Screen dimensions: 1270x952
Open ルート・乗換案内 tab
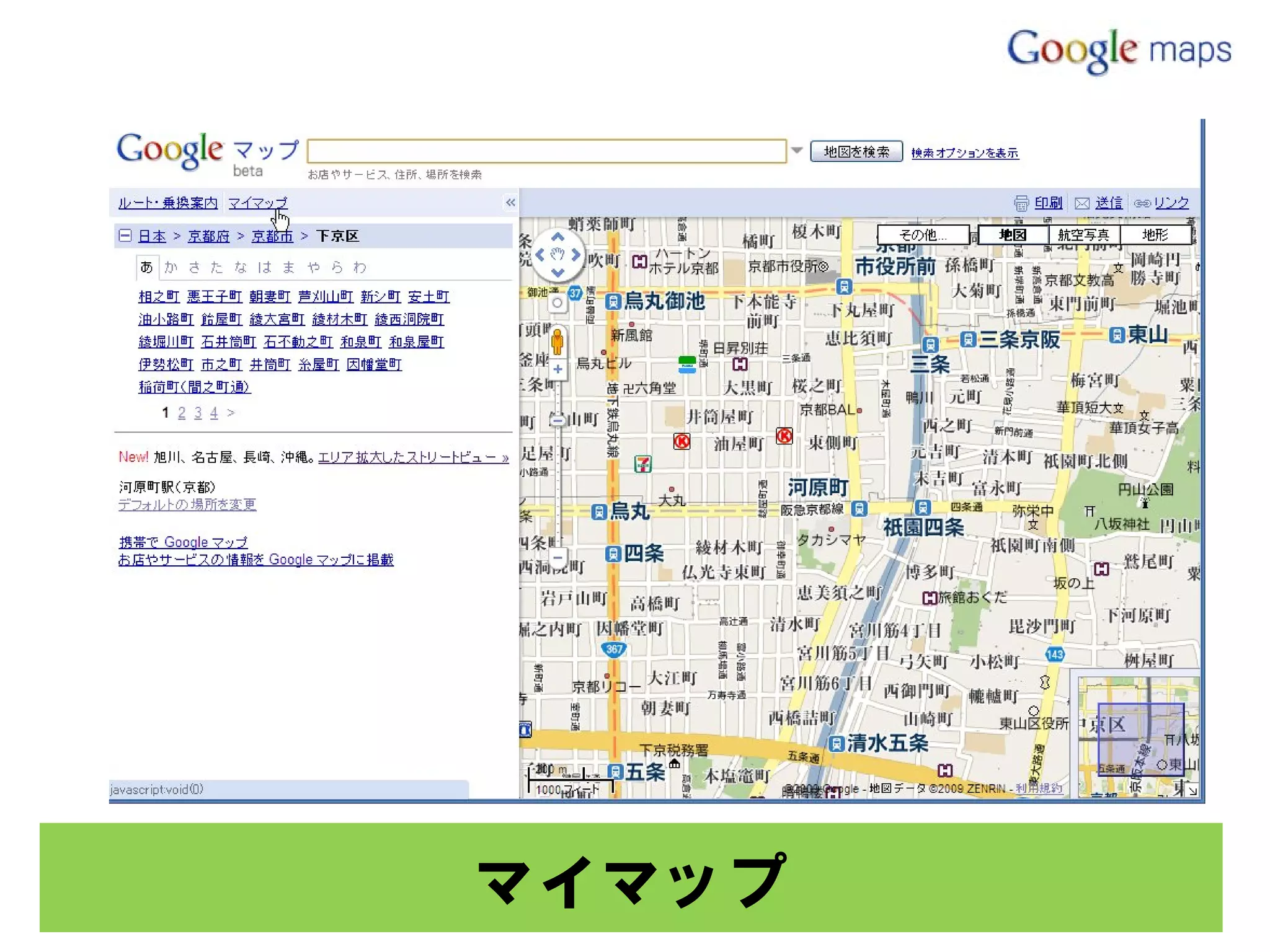pyautogui.click(x=167, y=203)
